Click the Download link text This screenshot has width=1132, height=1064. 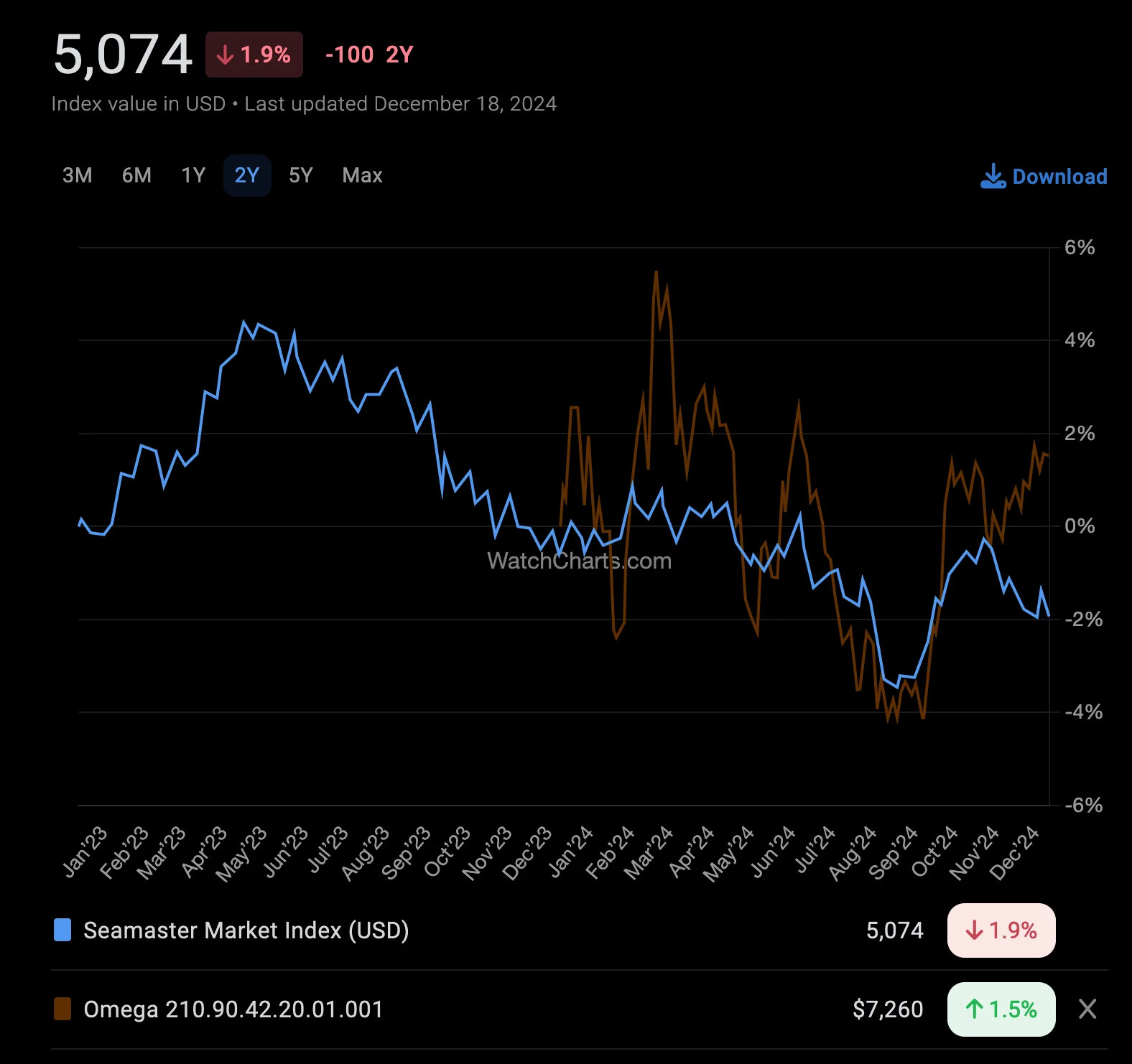(x=1059, y=177)
